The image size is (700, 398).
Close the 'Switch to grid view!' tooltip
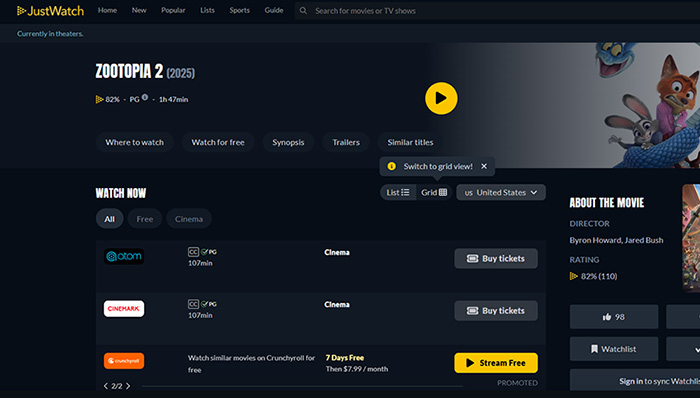pos(484,166)
